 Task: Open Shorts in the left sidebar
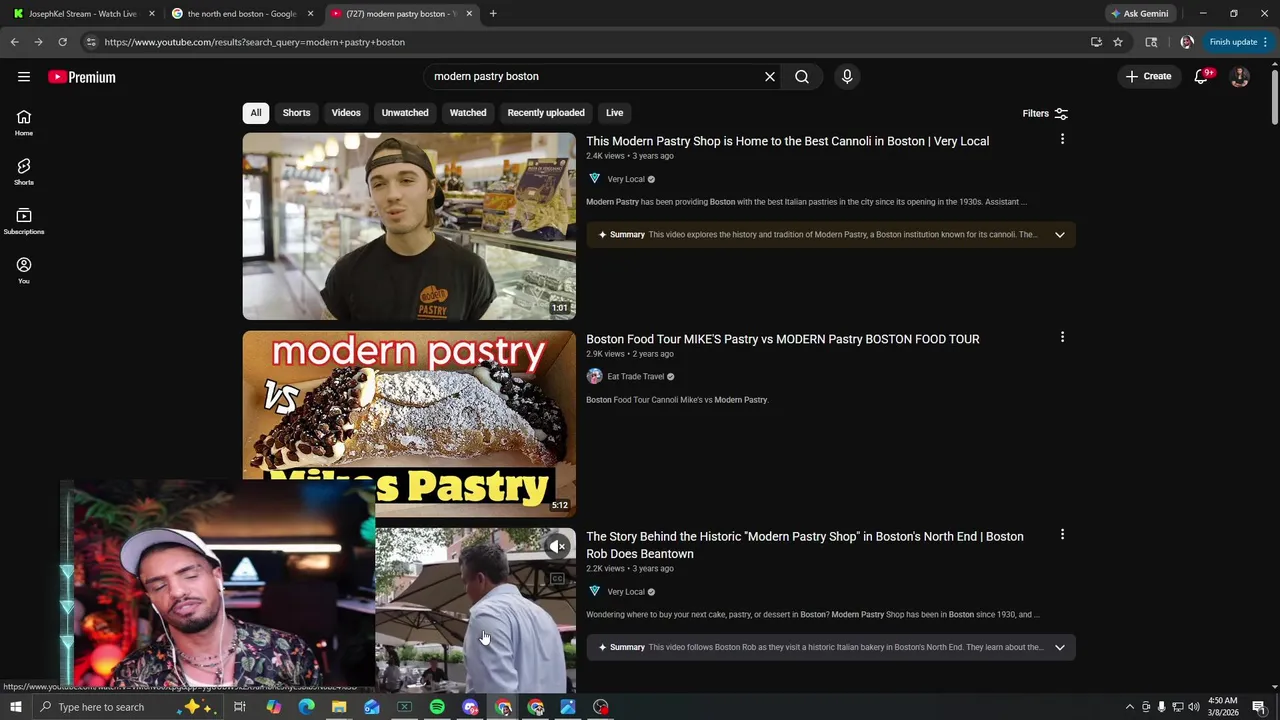click(x=24, y=172)
